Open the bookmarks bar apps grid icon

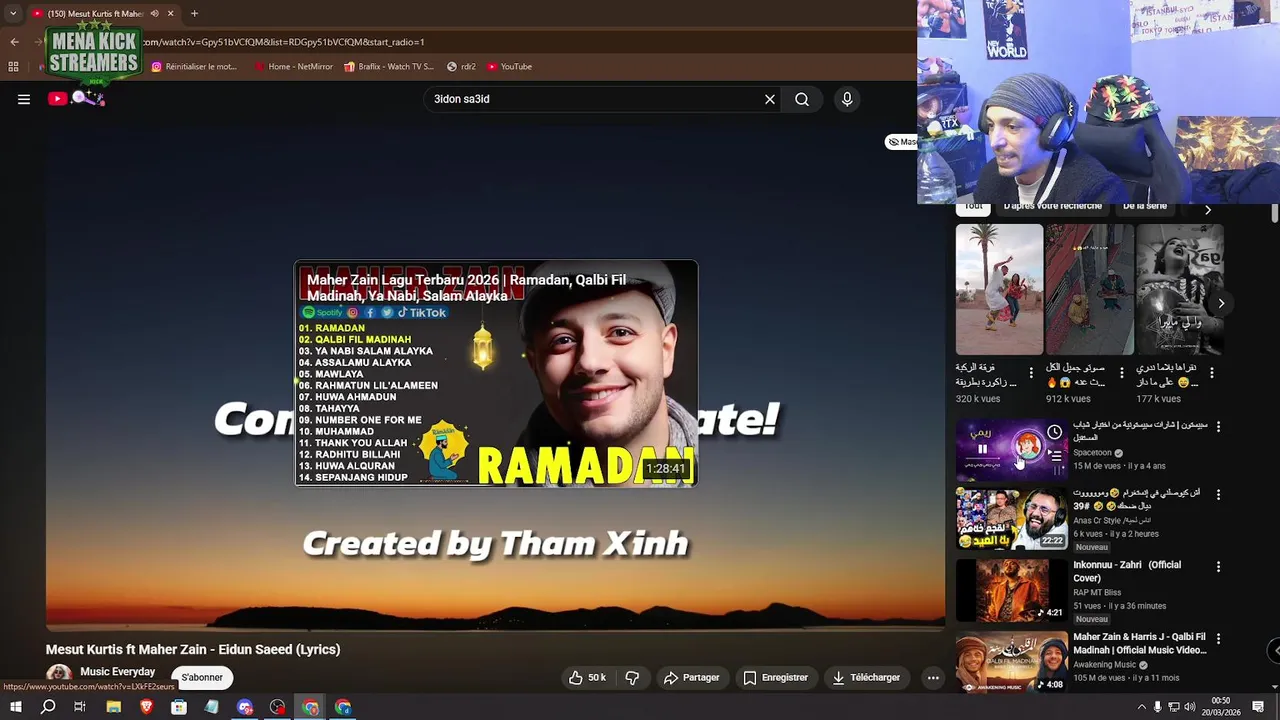coord(13,67)
